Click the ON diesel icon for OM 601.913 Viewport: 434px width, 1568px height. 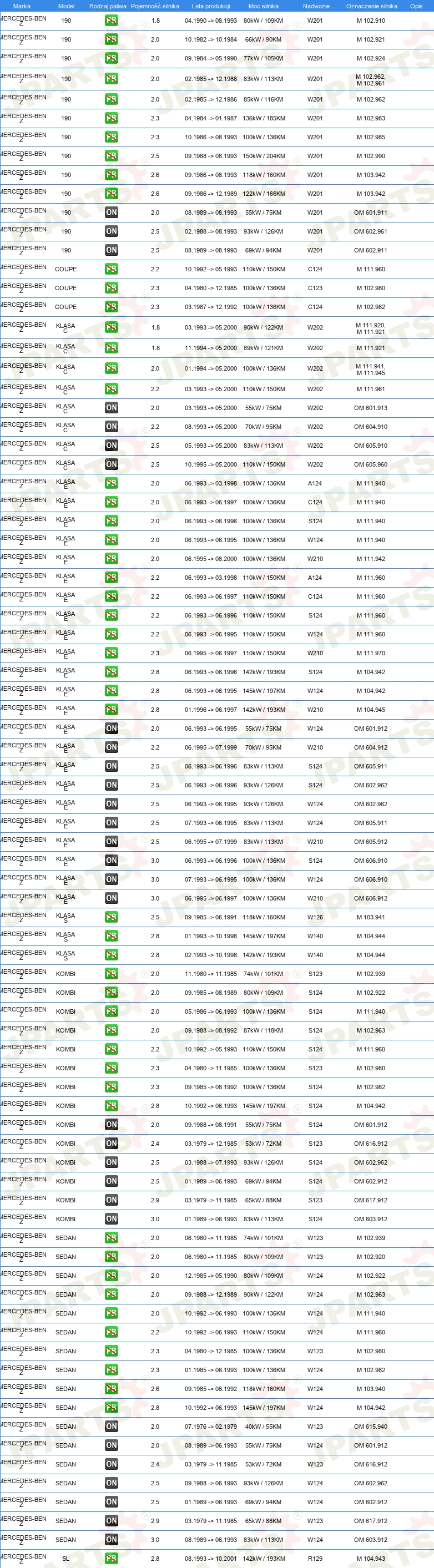(111, 408)
